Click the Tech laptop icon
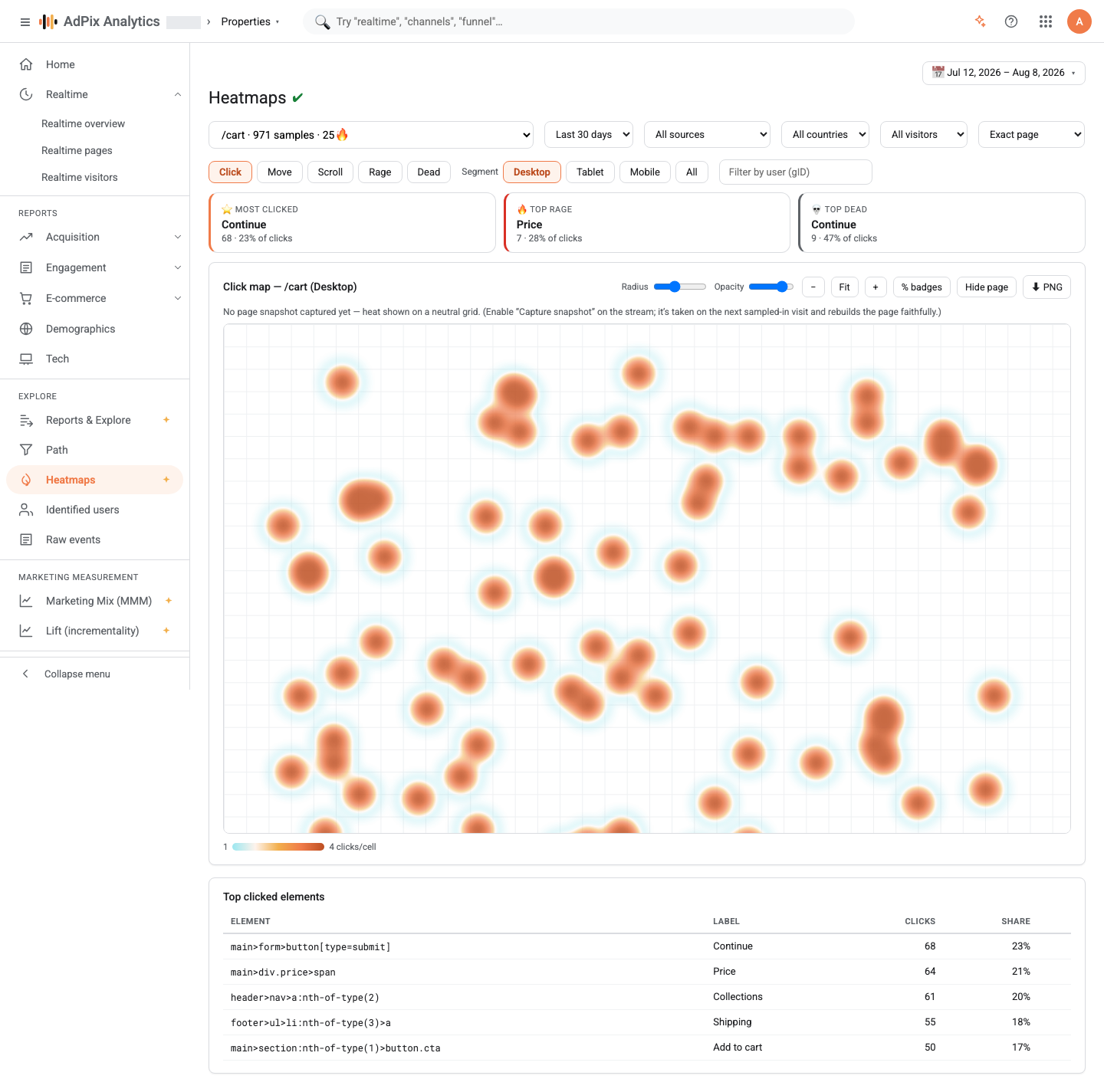 [26, 359]
